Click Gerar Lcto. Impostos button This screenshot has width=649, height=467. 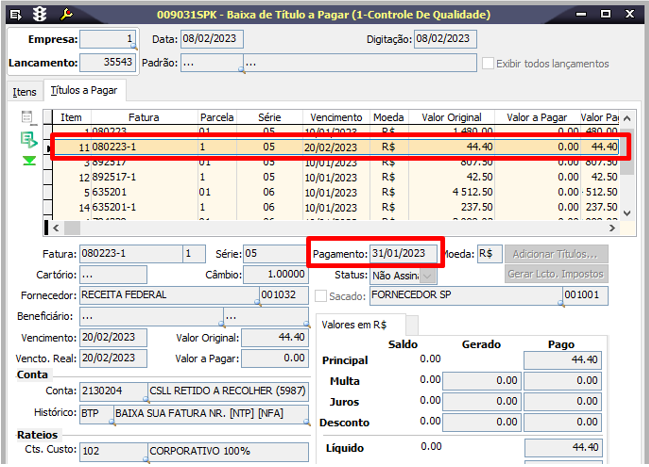pyautogui.click(x=556, y=274)
